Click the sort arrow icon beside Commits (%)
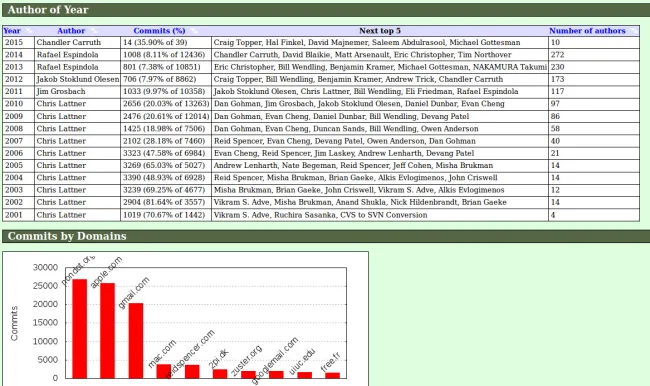This screenshot has height=386, width=650. pyautogui.click(x=194, y=31)
